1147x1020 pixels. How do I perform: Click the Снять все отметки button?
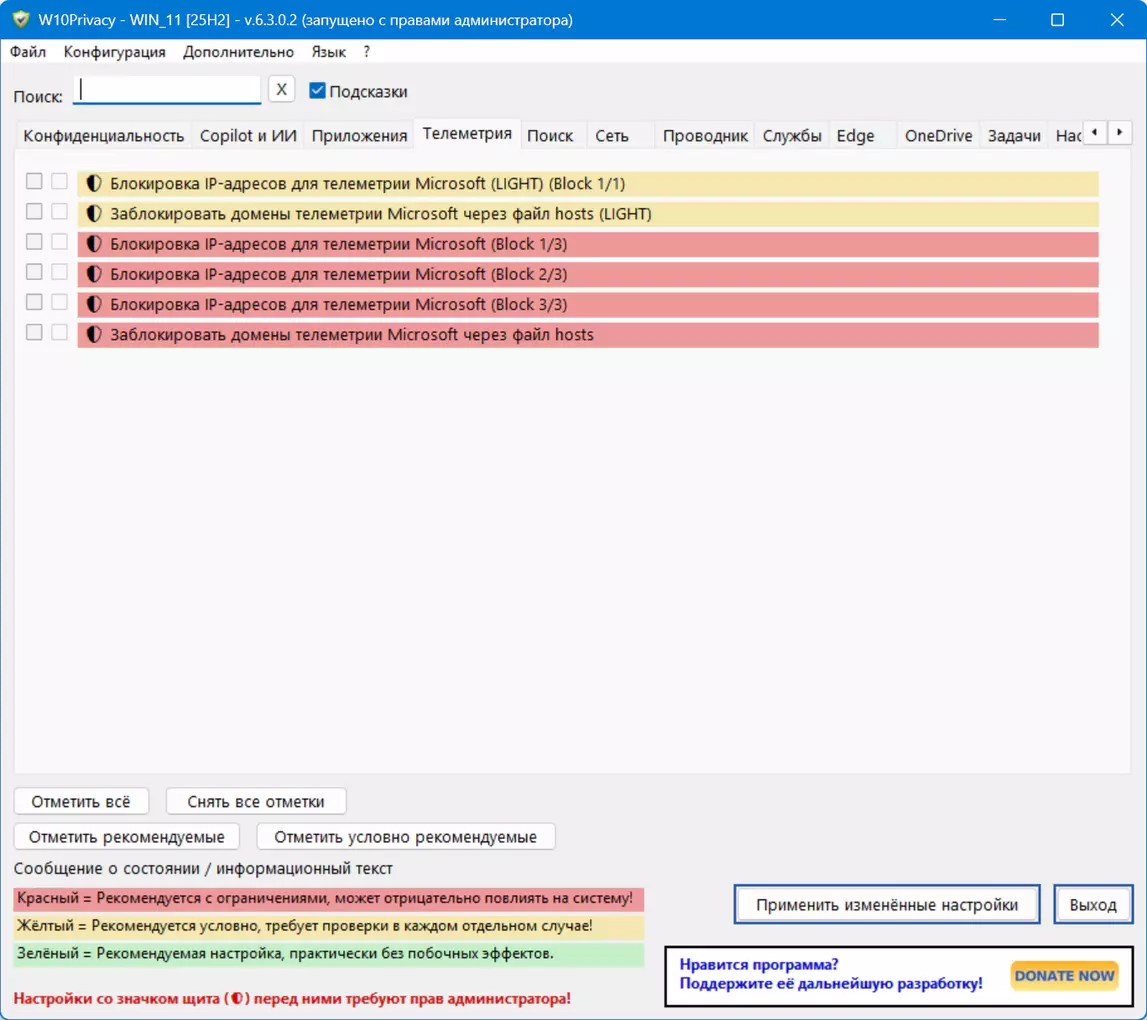click(x=256, y=801)
